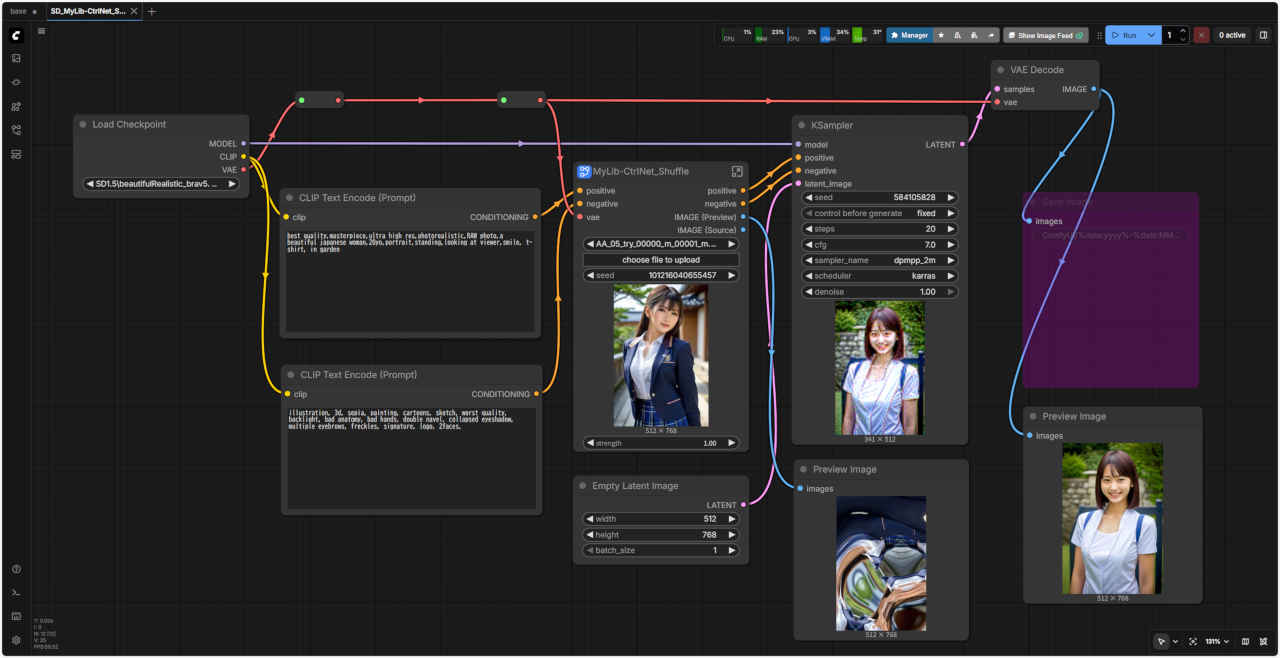Open the sampler_name dpmpp_2m selector

(879, 260)
